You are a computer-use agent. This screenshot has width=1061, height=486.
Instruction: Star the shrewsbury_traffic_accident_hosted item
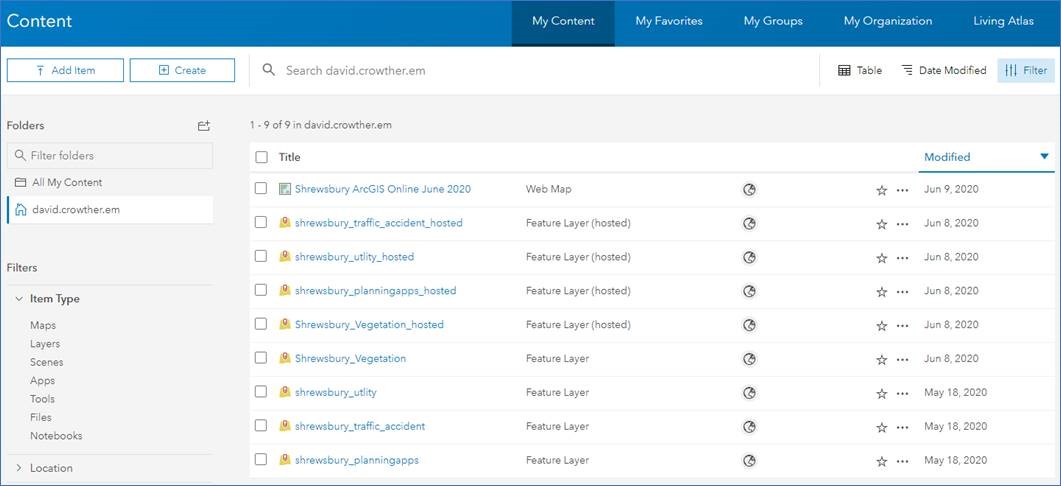(x=881, y=224)
